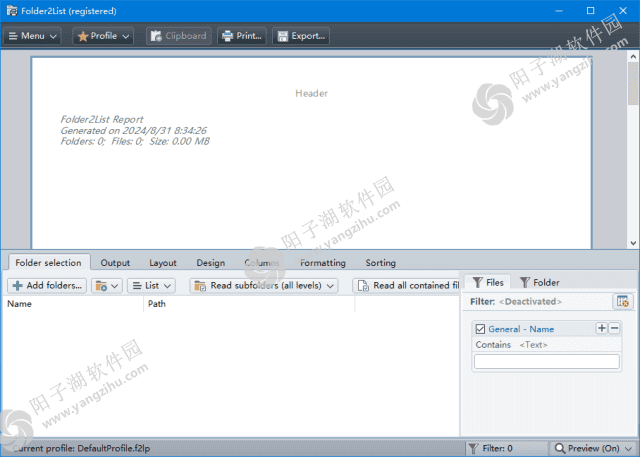Click Add folders... button

click(x=47, y=286)
